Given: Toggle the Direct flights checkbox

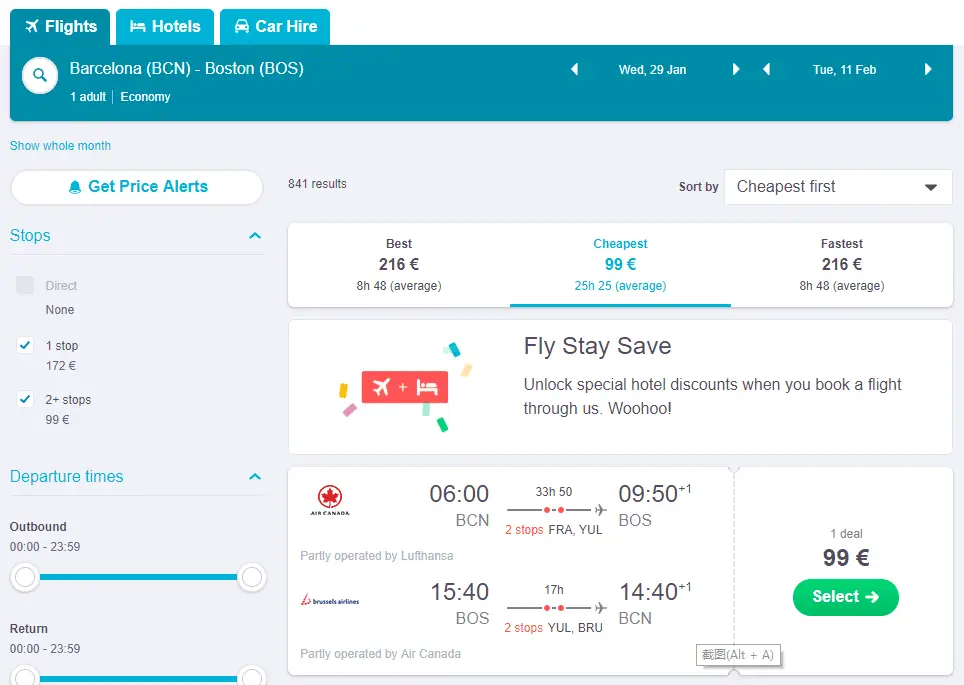Looking at the screenshot, I should coord(25,286).
